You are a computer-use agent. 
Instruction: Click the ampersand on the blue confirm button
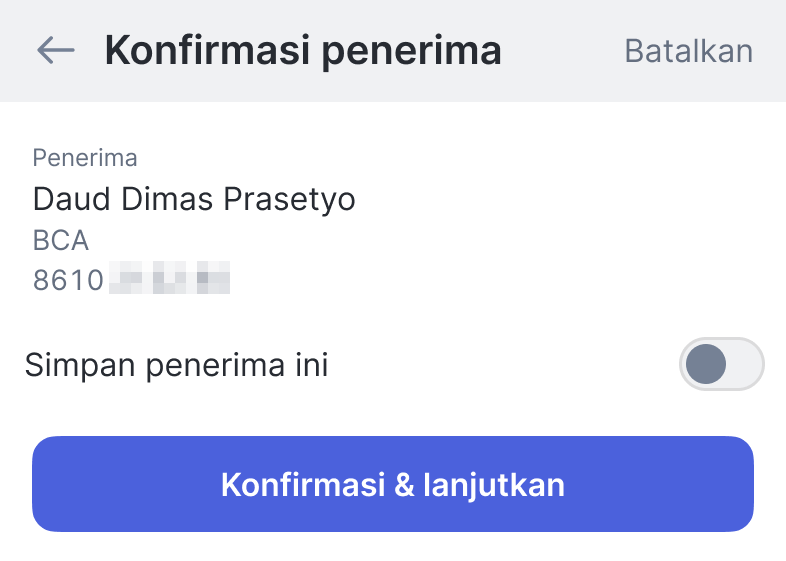(404, 485)
